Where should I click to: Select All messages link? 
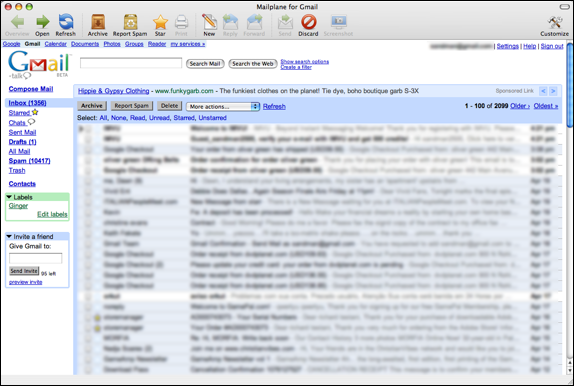click(x=104, y=118)
